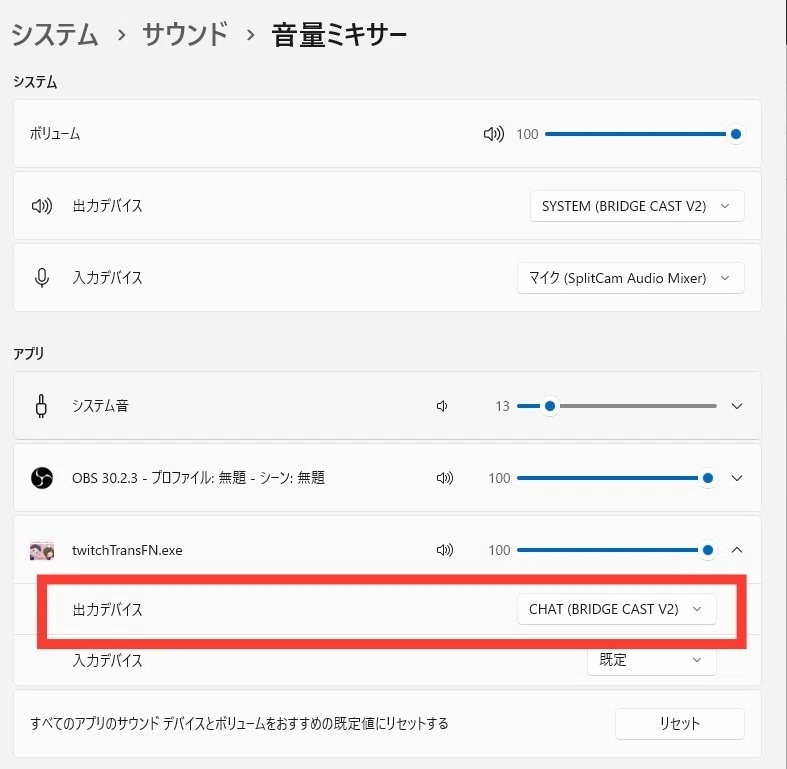Click the システム音 label

pos(100,406)
